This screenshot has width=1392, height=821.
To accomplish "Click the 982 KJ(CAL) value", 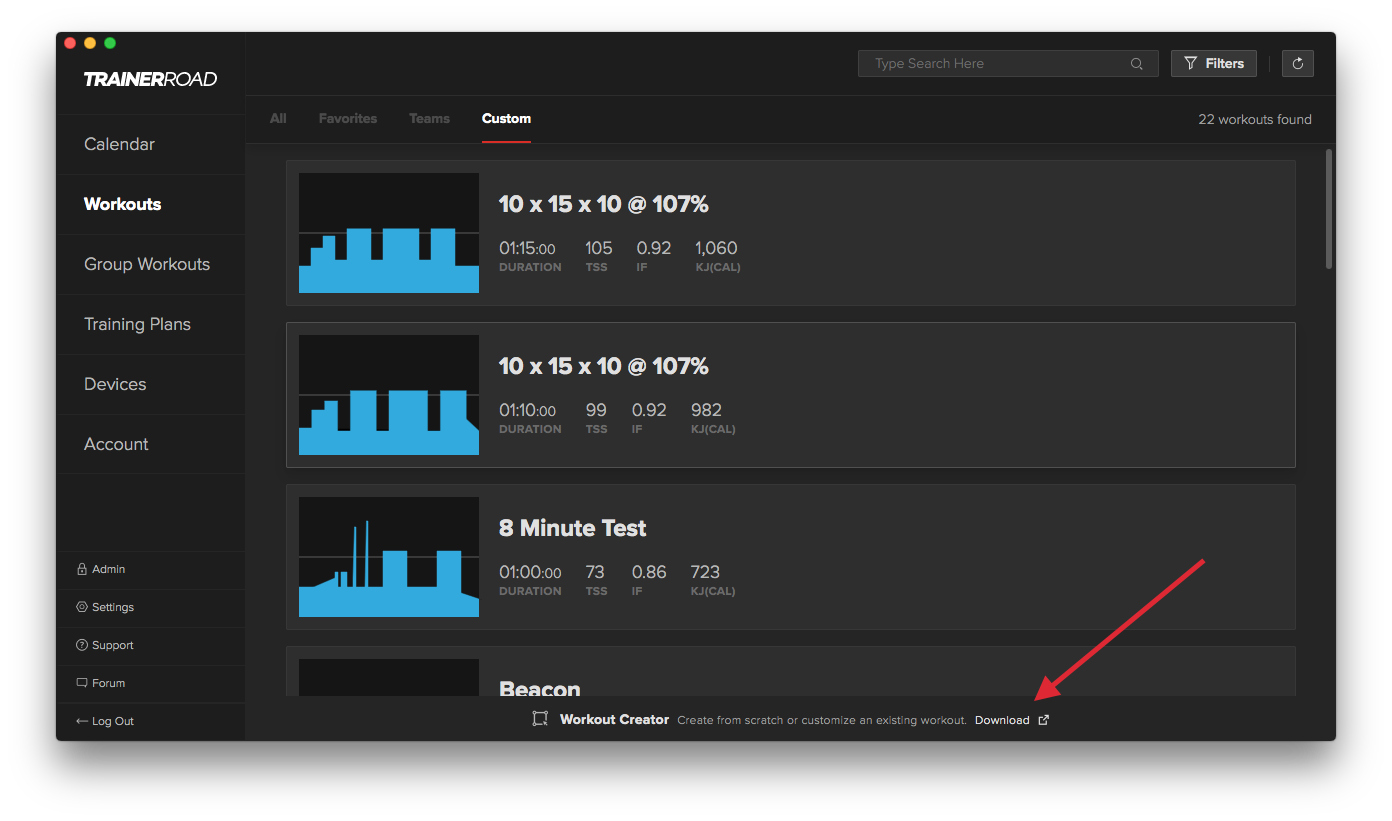I will [x=706, y=410].
